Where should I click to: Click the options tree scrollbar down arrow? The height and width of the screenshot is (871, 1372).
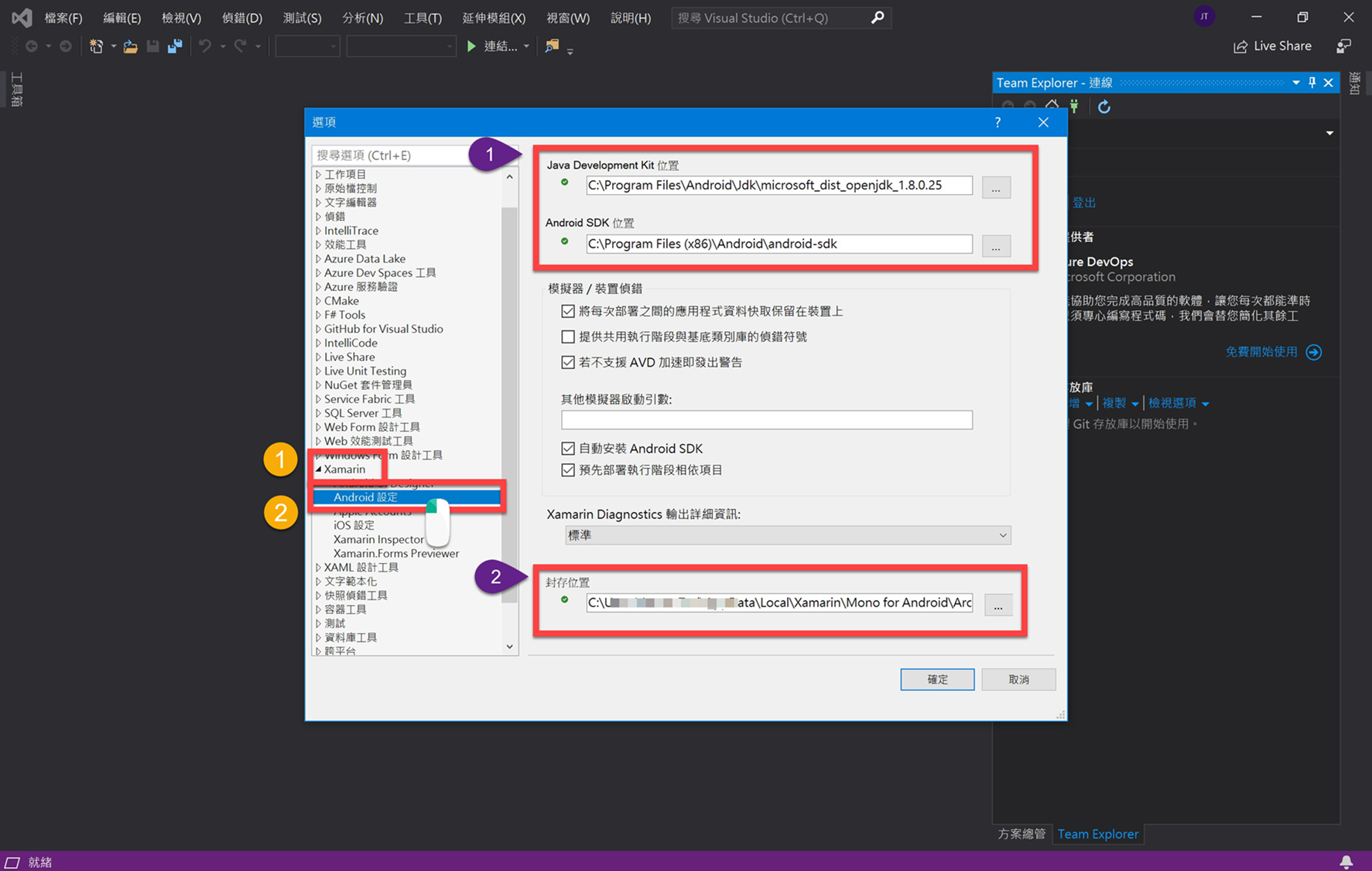(509, 647)
